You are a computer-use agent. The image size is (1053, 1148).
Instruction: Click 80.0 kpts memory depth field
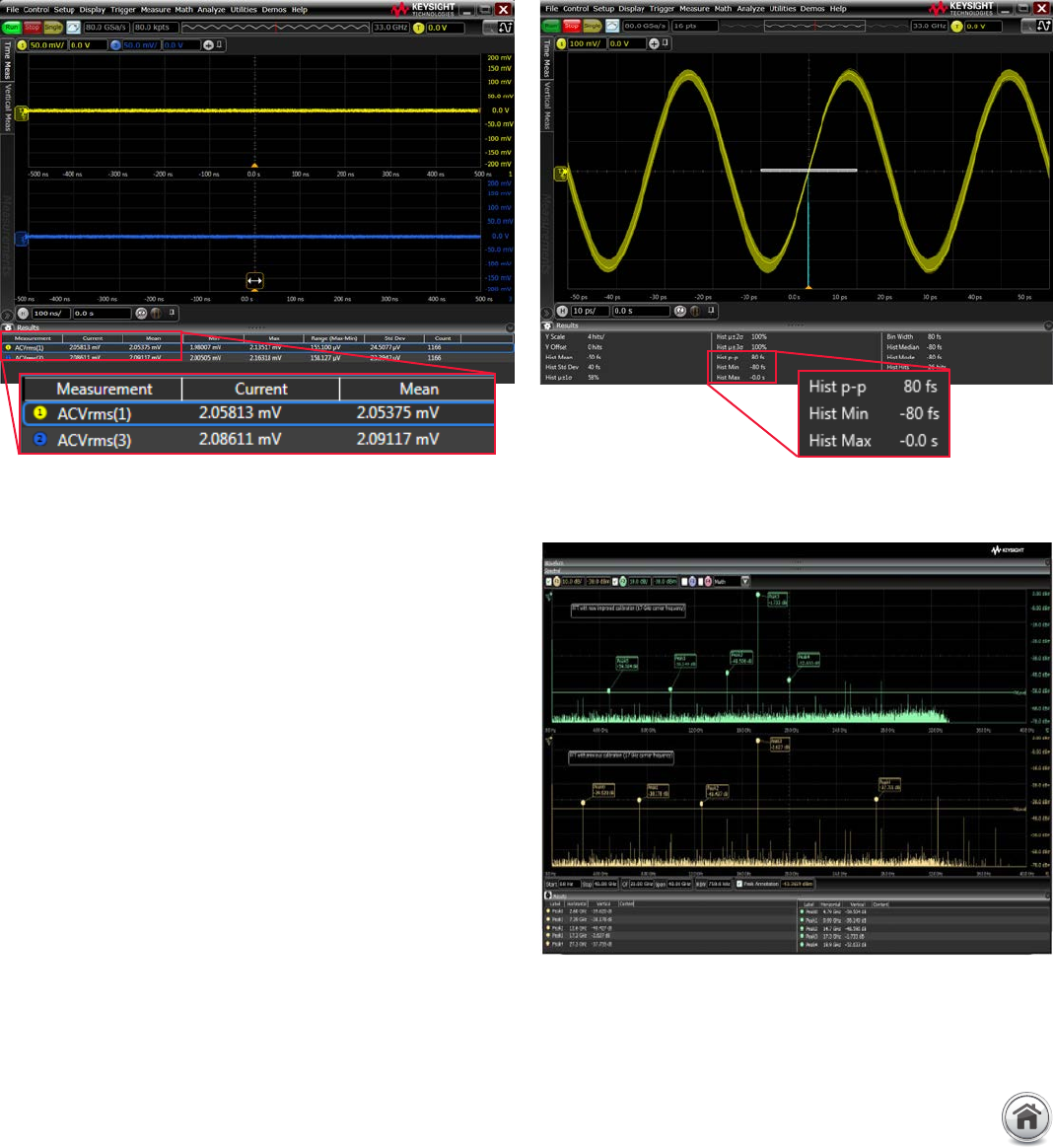pos(155,27)
